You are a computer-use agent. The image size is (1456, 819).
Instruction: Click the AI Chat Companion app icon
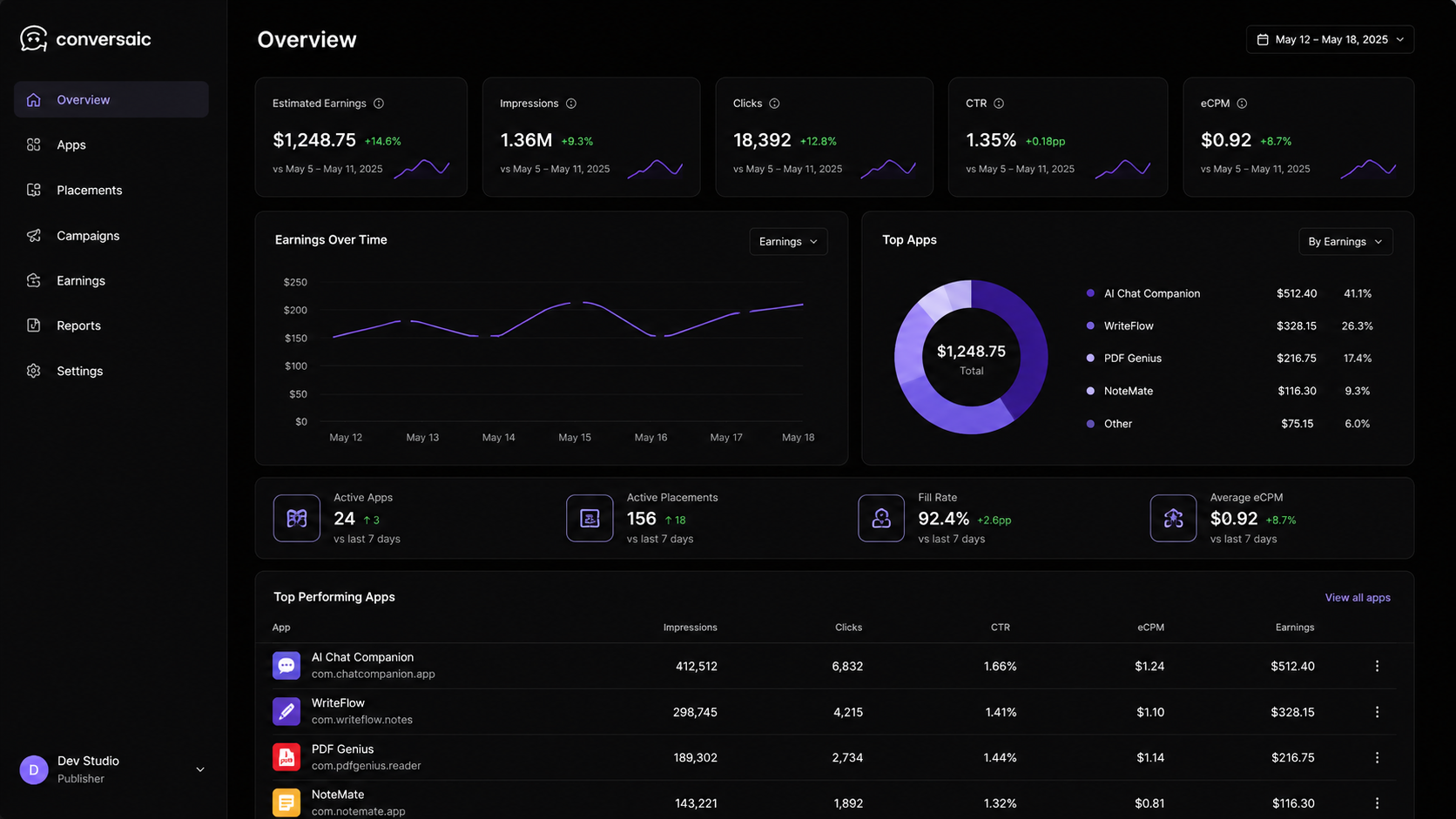click(x=286, y=666)
